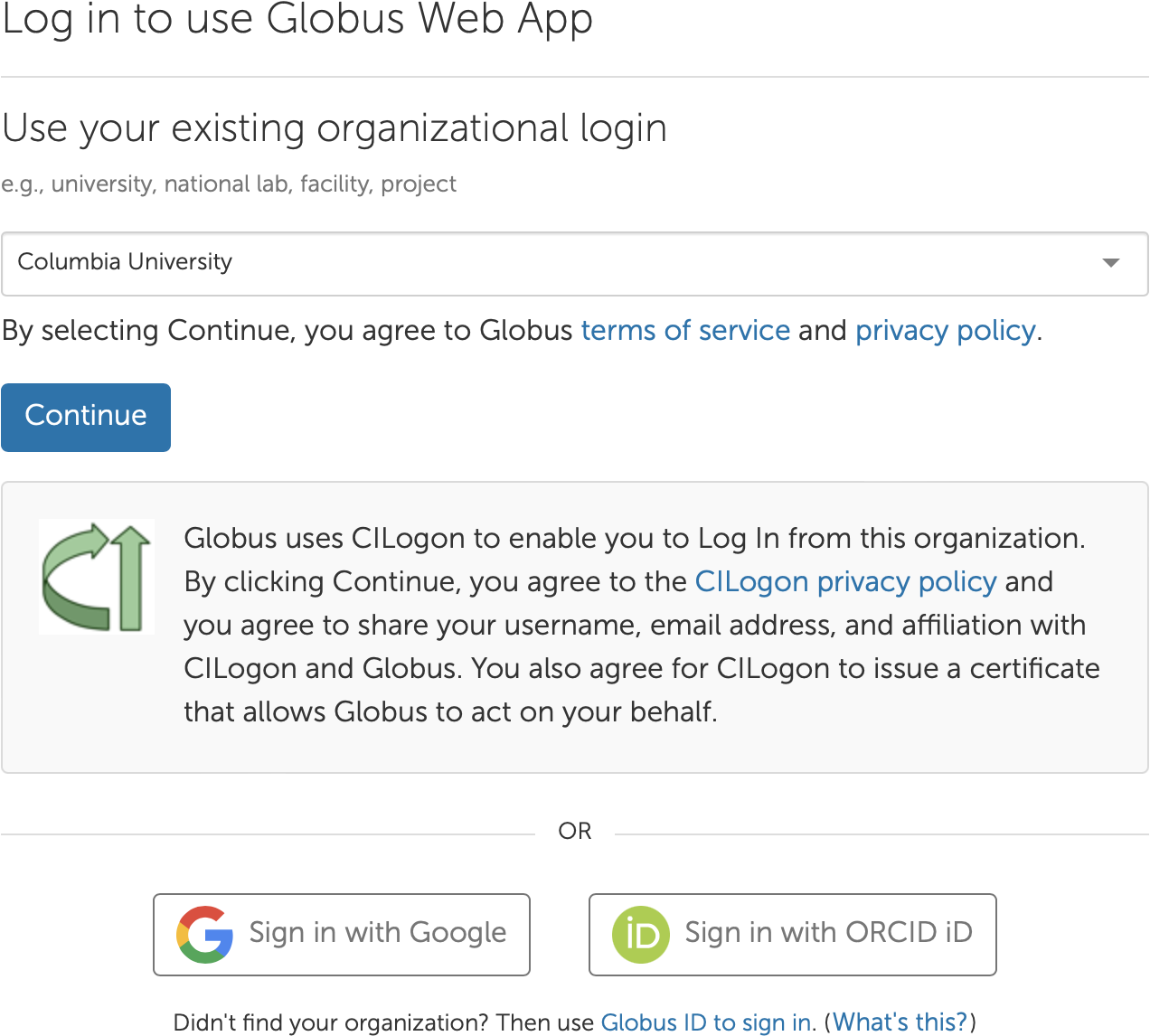Click 'Globus uses CILogon to enable' notice text
The width and height of the screenshot is (1150, 1036).
click(642, 625)
